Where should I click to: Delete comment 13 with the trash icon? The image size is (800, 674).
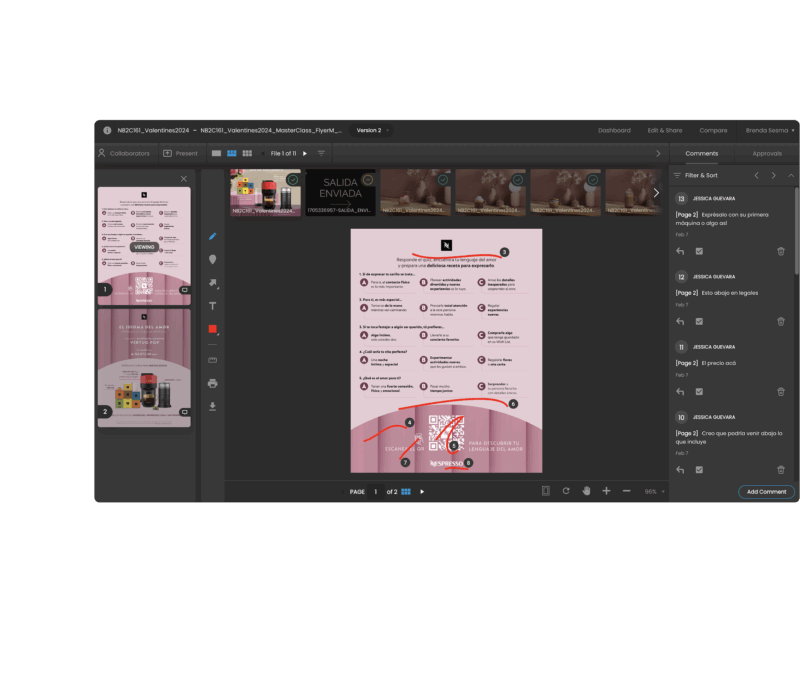click(780, 251)
